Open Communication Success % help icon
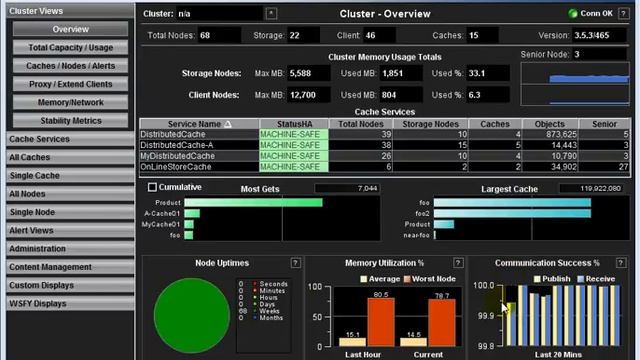This screenshot has width=640, height=360. coord(621,263)
